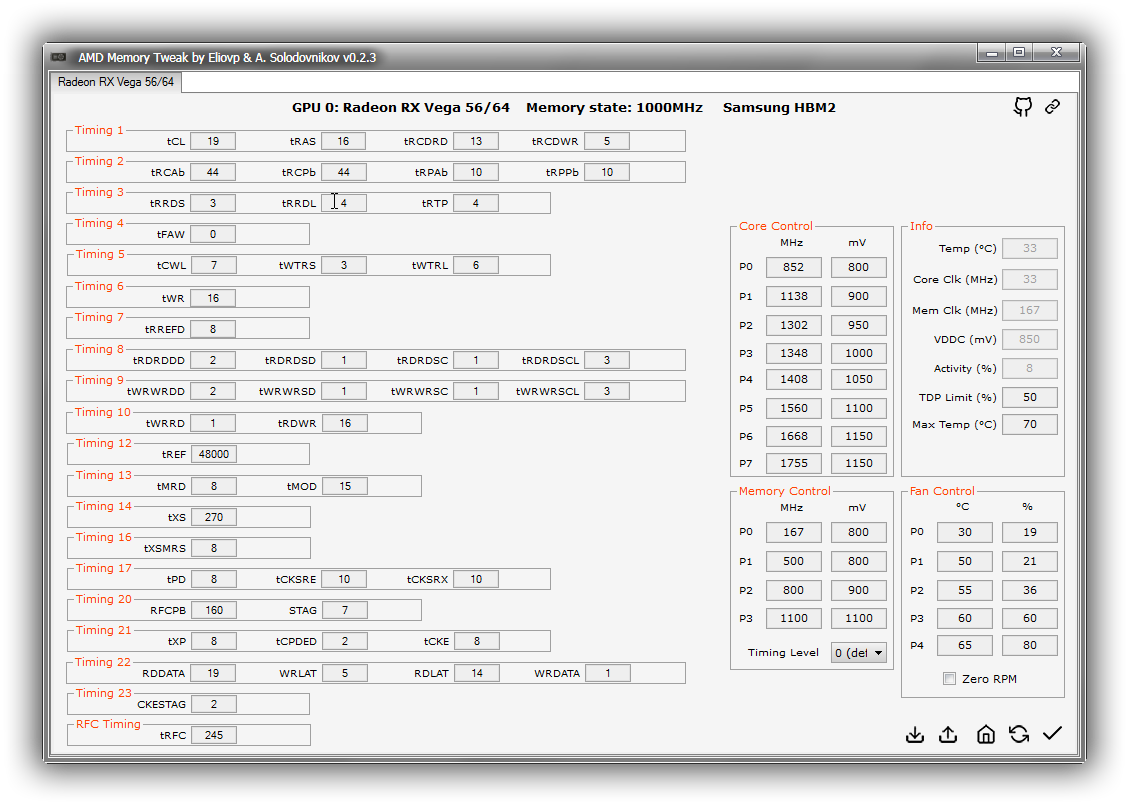Click Fan Control P2 percent field 36

click(1030, 590)
